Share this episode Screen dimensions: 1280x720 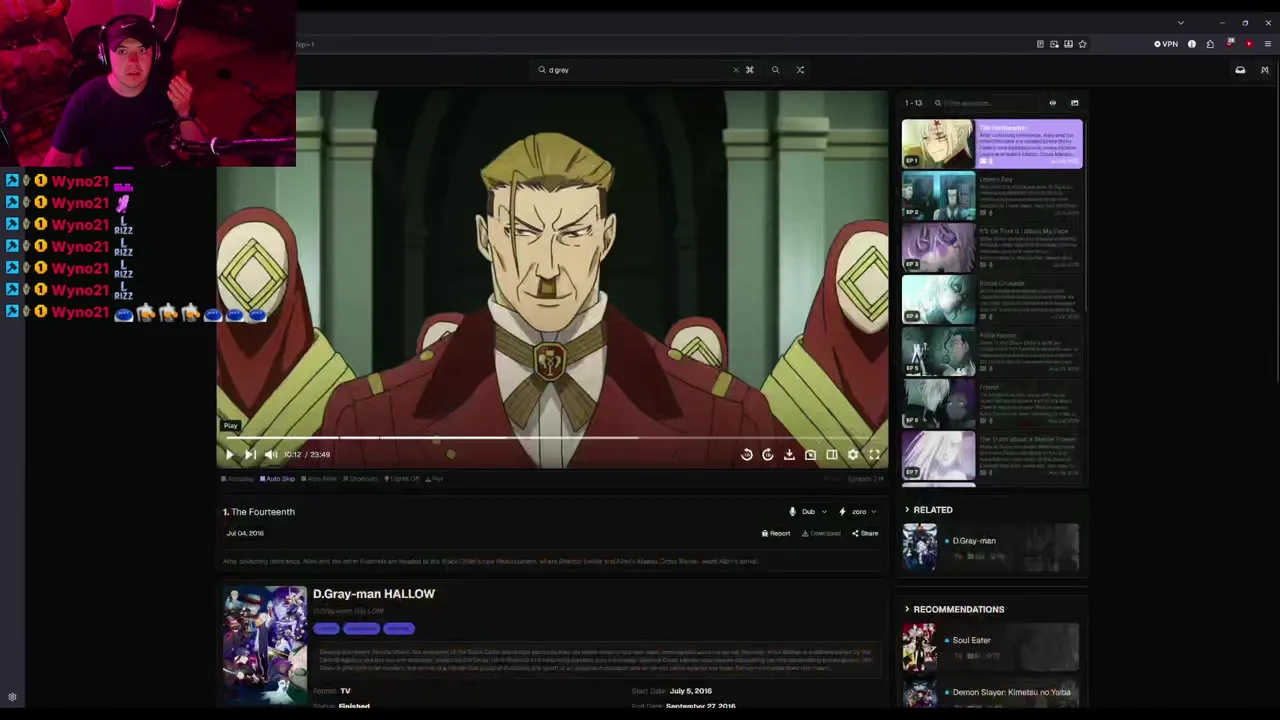(865, 534)
